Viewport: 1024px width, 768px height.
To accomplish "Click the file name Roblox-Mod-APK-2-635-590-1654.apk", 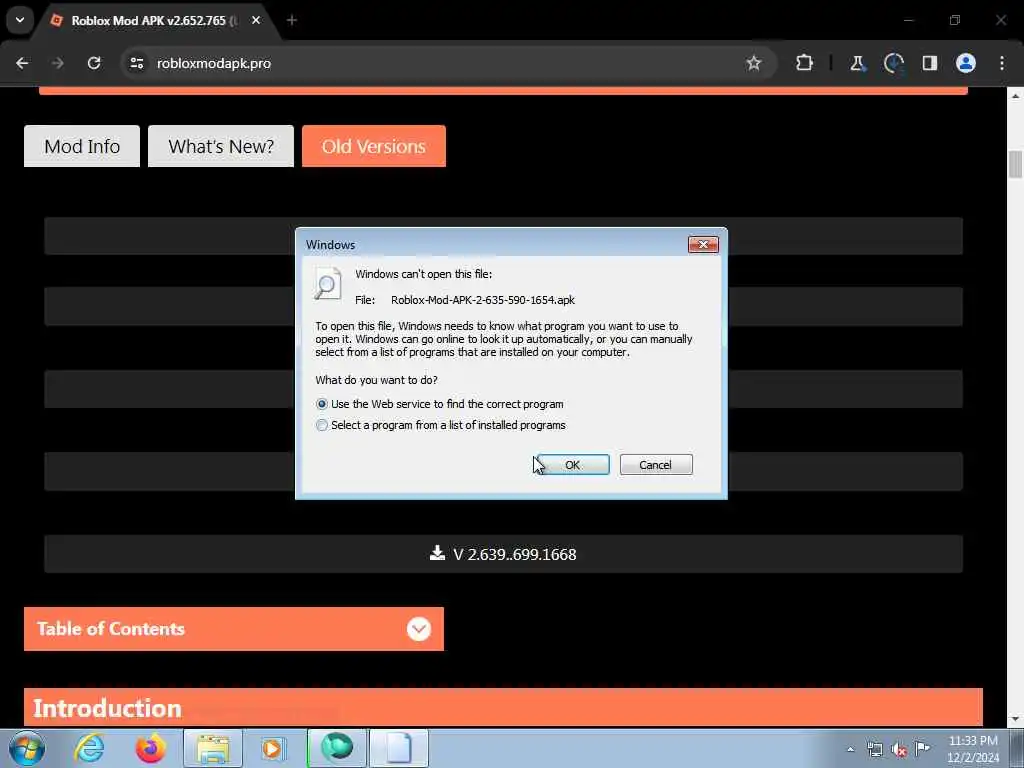I will (483, 300).
